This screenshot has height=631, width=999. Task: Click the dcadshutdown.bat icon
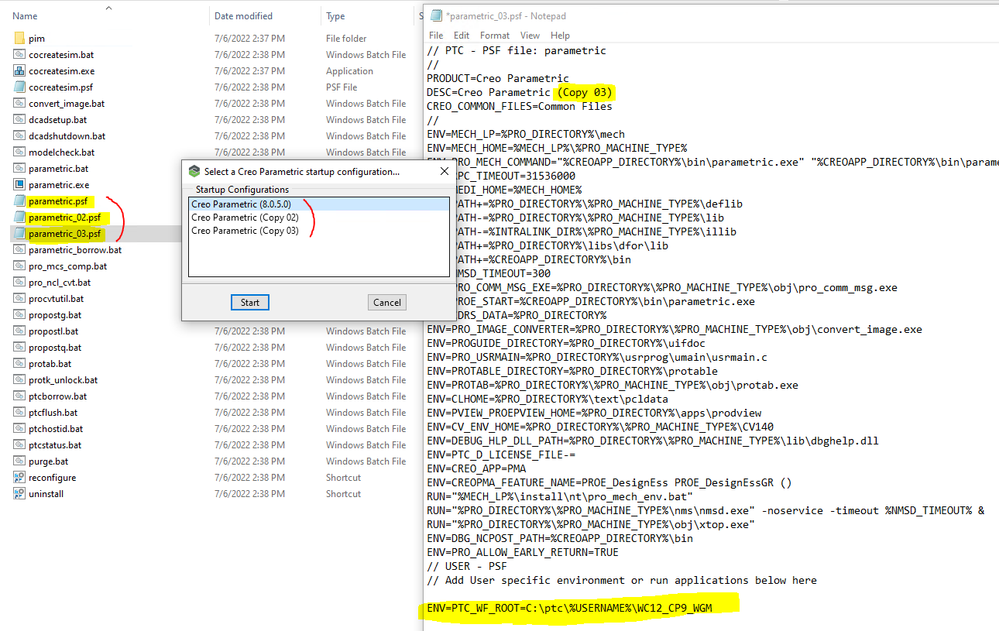(19, 136)
